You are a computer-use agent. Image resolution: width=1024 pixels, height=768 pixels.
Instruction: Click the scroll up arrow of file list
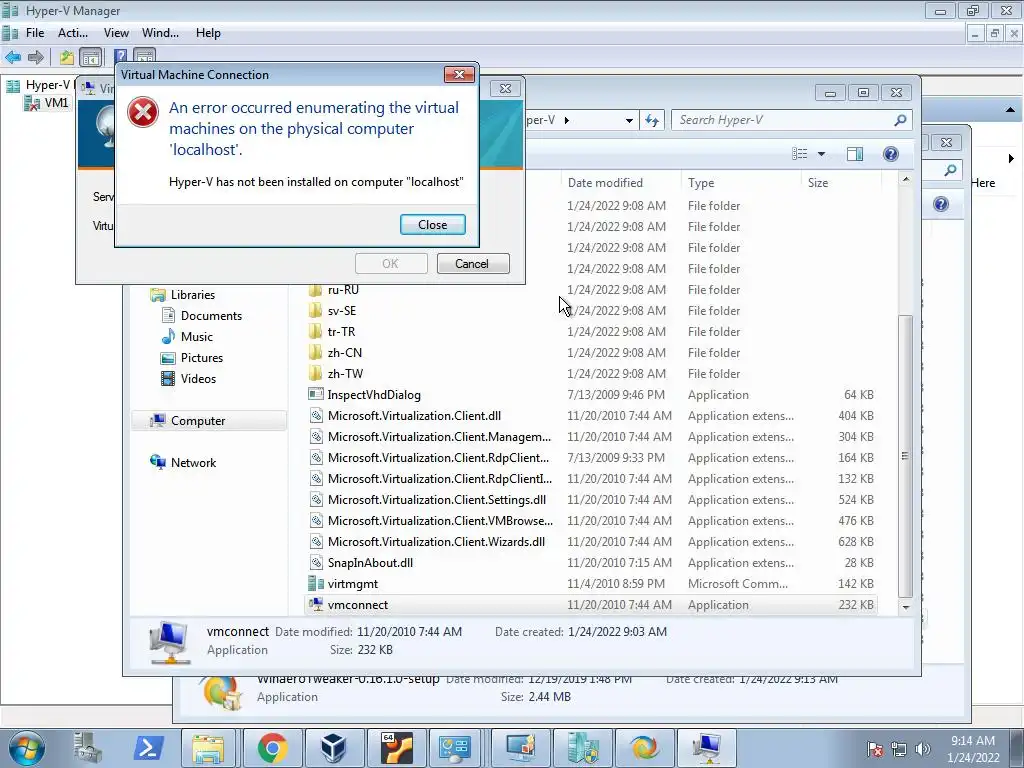pyautogui.click(x=905, y=179)
